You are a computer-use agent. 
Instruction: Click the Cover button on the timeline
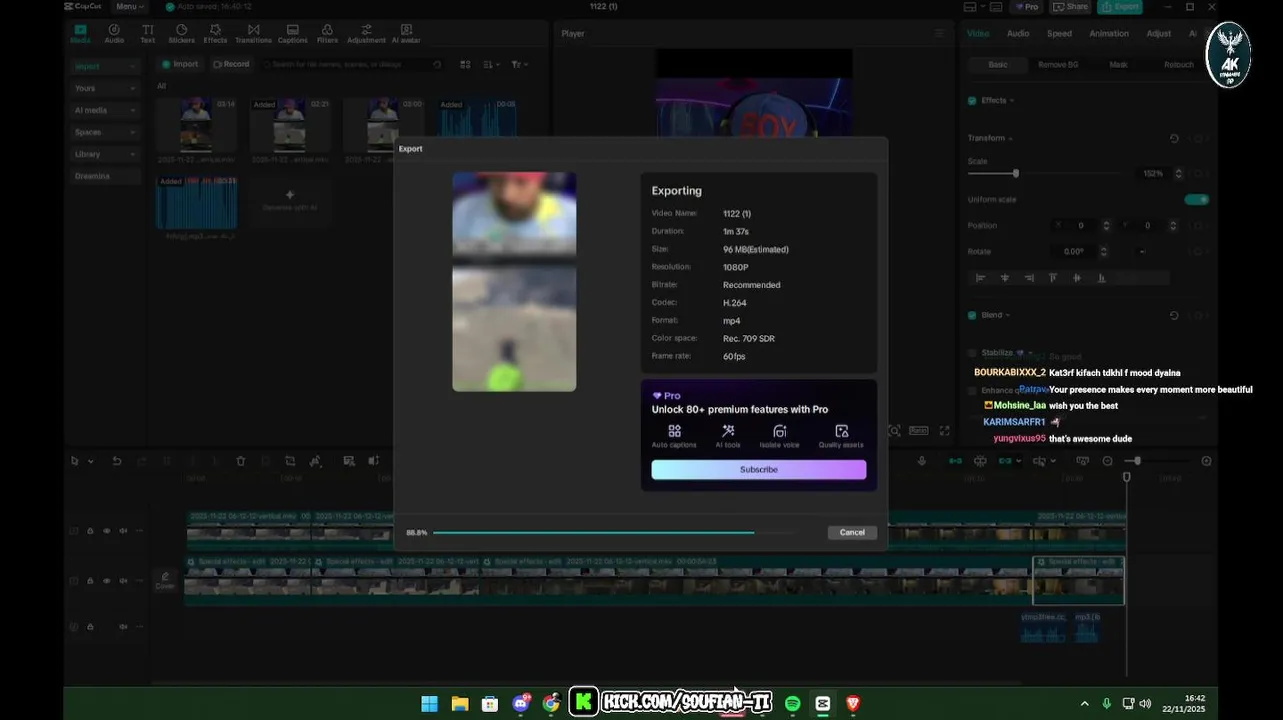click(x=165, y=580)
